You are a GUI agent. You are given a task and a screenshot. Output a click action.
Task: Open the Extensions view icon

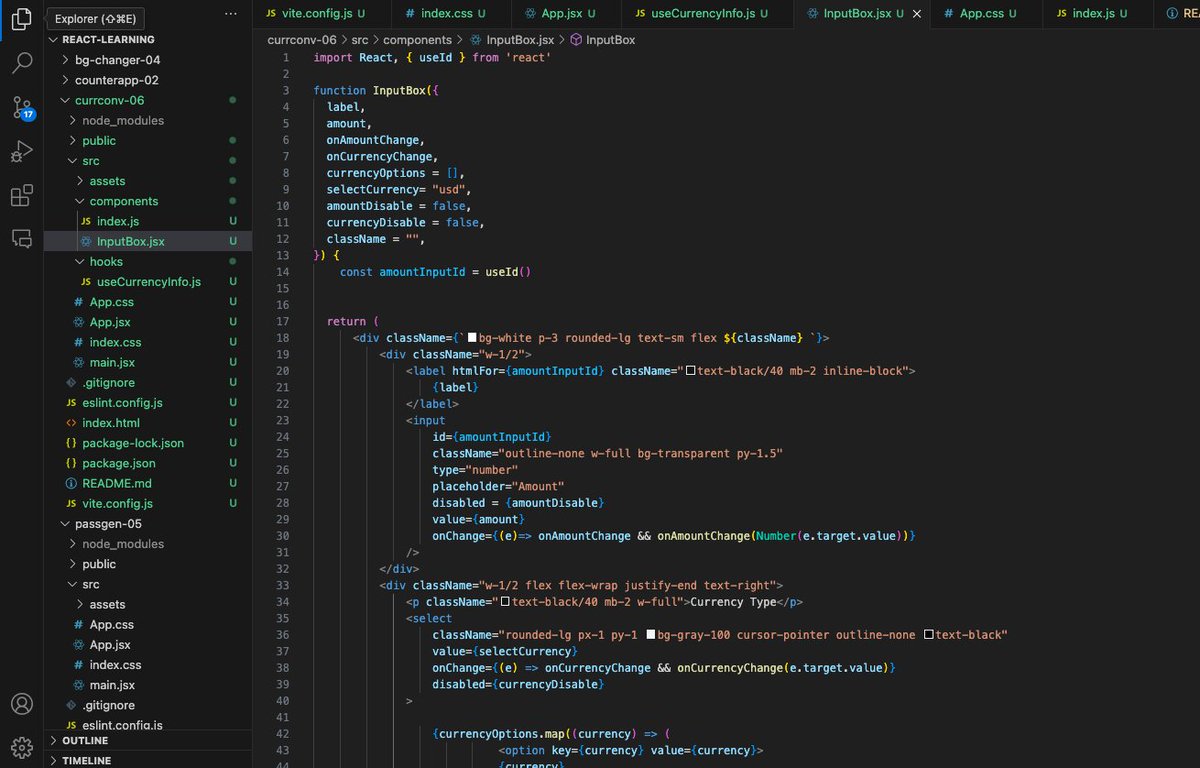click(x=21, y=195)
